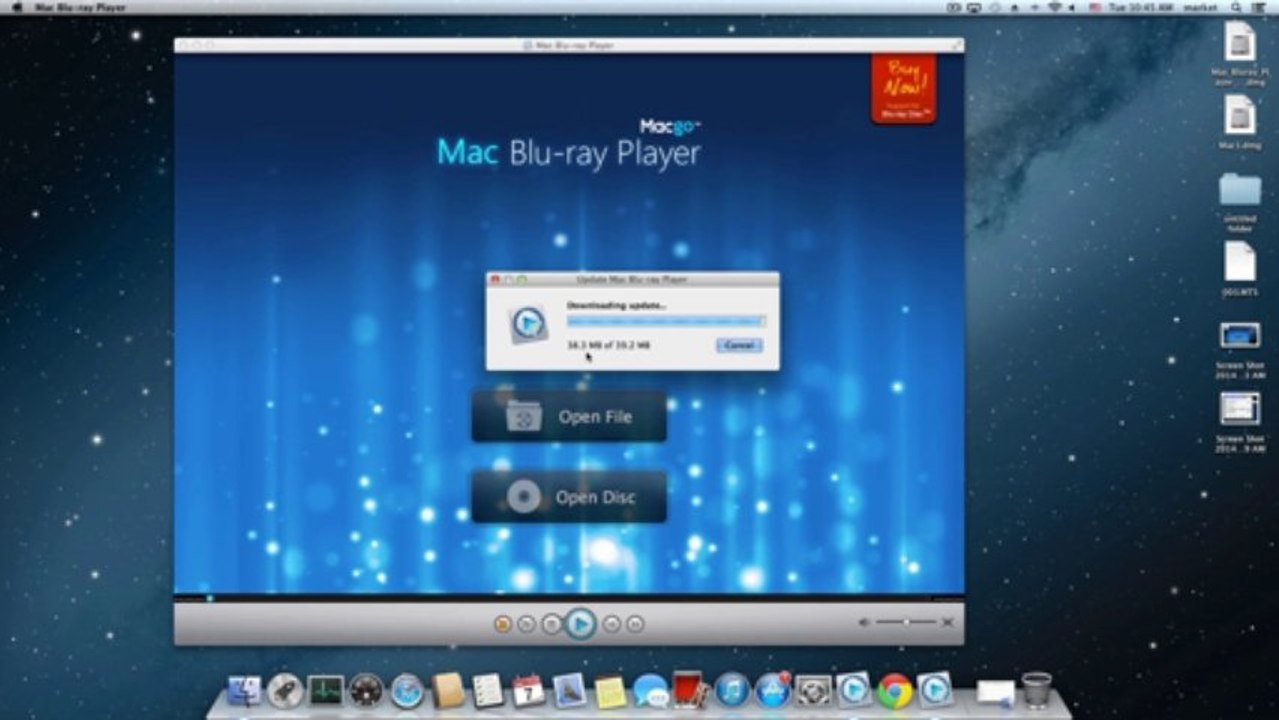
Task: Open the Mac Blu-ray Player menu
Action: pos(82,7)
